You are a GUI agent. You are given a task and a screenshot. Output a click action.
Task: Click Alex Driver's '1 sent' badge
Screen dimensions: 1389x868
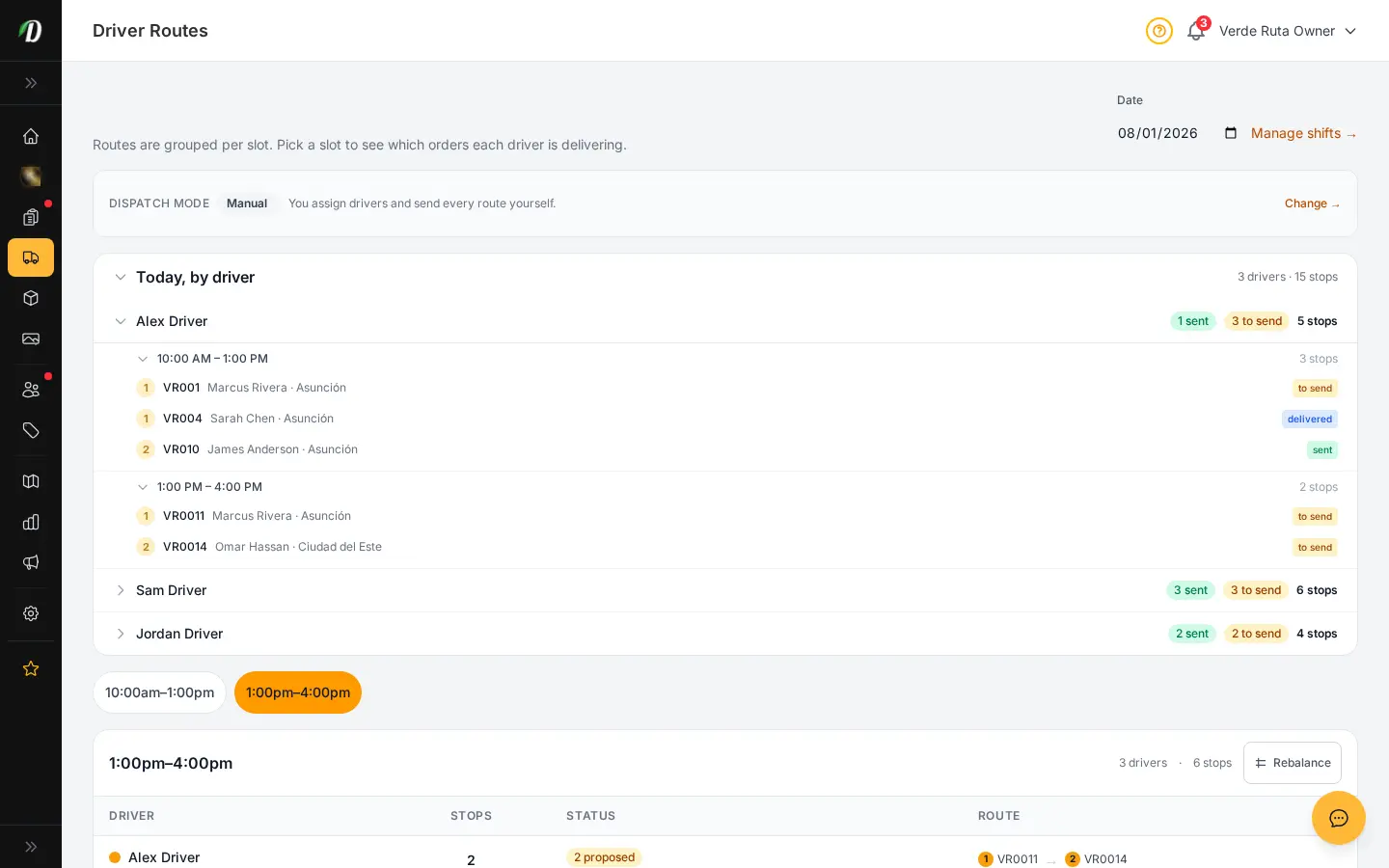coord(1193,321)
